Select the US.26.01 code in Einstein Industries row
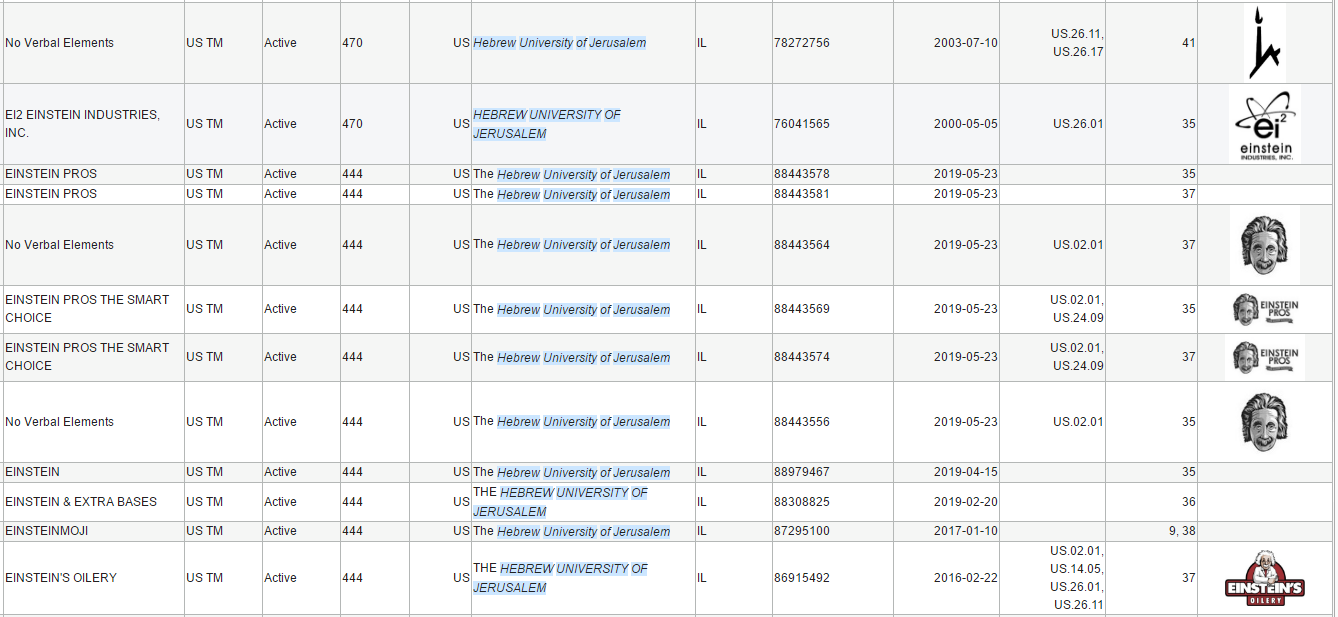1338x617 pixels. (x=1078, y=124)
